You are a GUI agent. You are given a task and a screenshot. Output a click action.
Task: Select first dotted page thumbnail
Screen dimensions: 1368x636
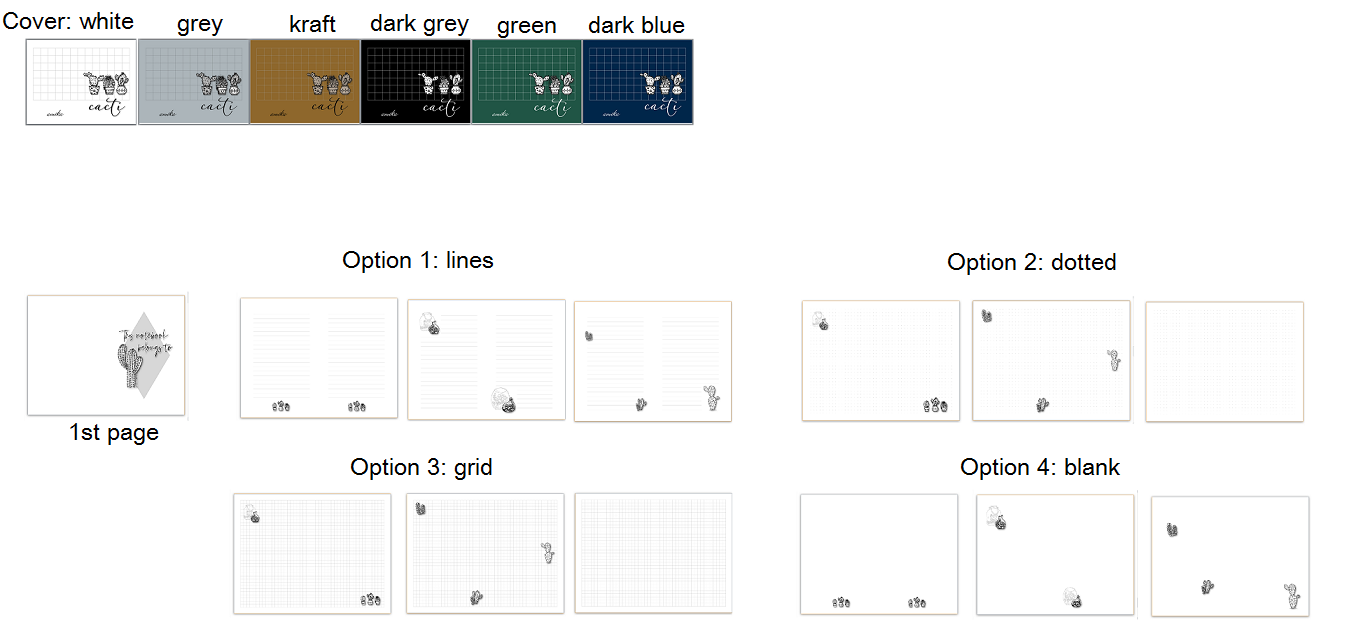pos(881,361)
